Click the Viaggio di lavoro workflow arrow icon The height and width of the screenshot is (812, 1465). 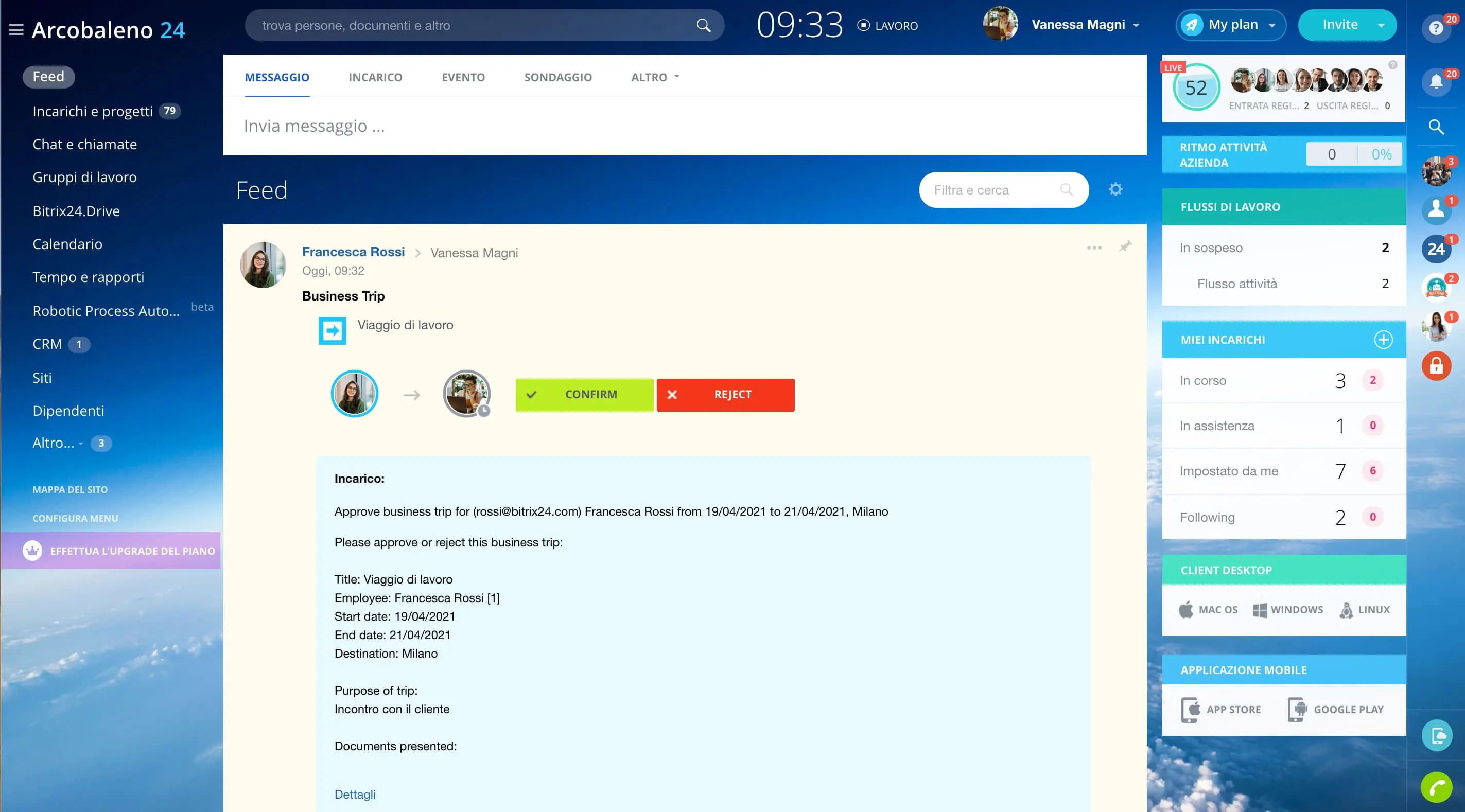coord(332,330)
